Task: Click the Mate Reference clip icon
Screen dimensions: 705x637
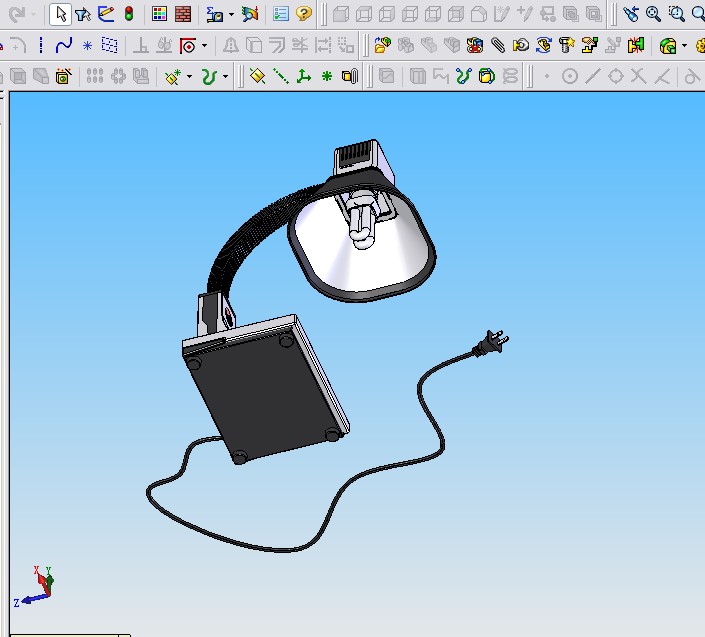Action: [x=350, y=76]
